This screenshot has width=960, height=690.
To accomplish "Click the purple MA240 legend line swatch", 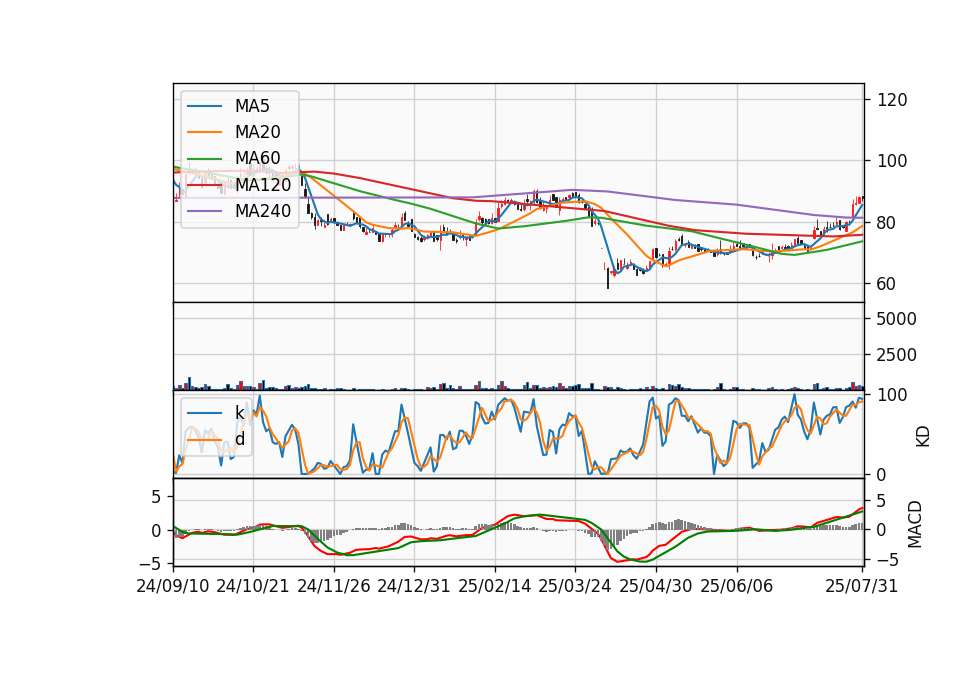I will pos(204,211).
